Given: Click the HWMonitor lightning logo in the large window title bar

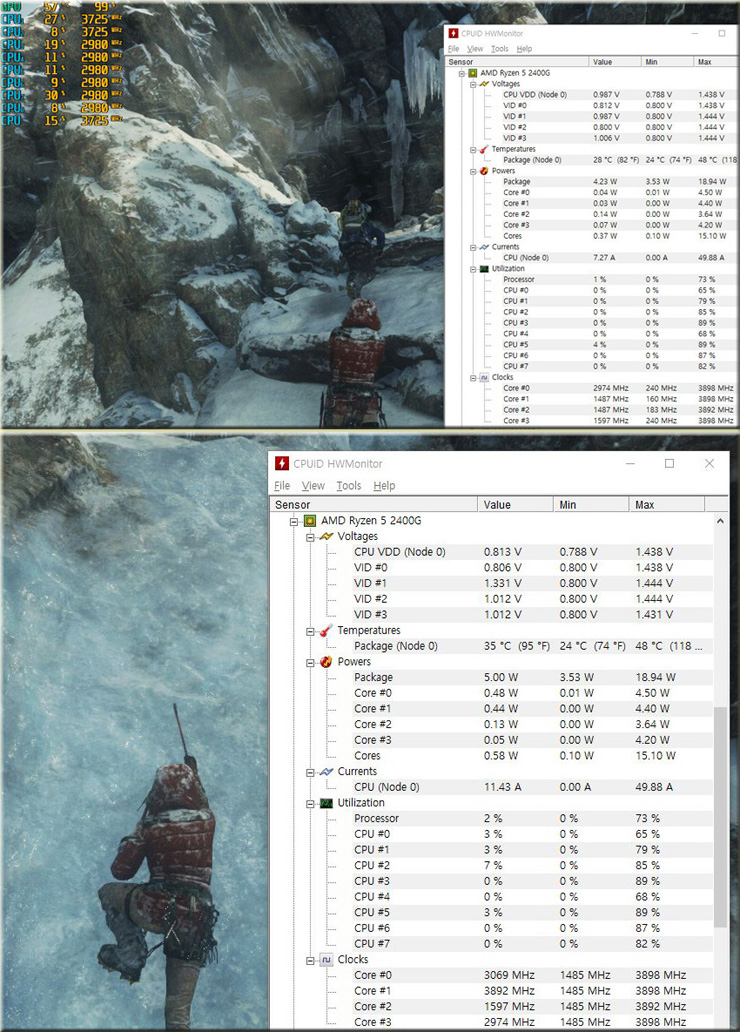Looking at the screenshot, I should (282, 463).
